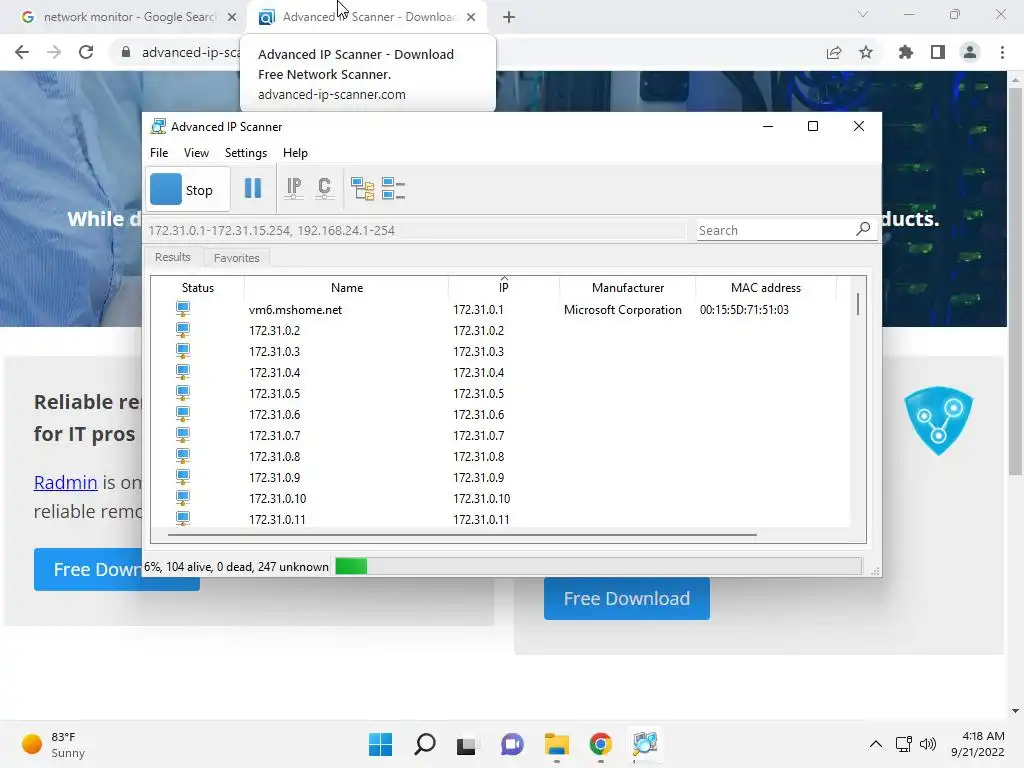Click the left Free Download button on webpage

88,569
